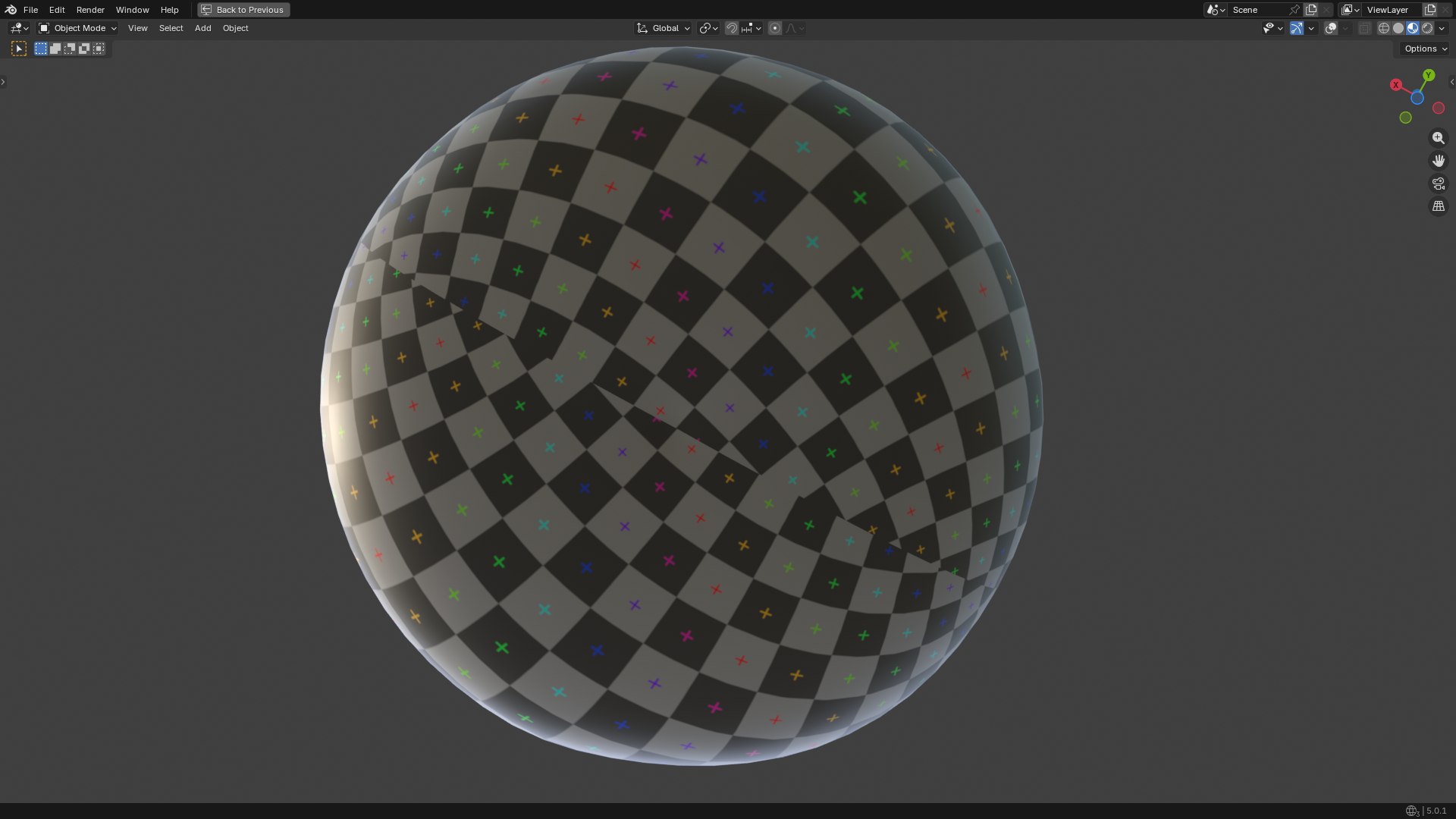Open shading options dropdown arrow
Image resolution: width=1456 pixels, height=819 pixels.
1442,28
